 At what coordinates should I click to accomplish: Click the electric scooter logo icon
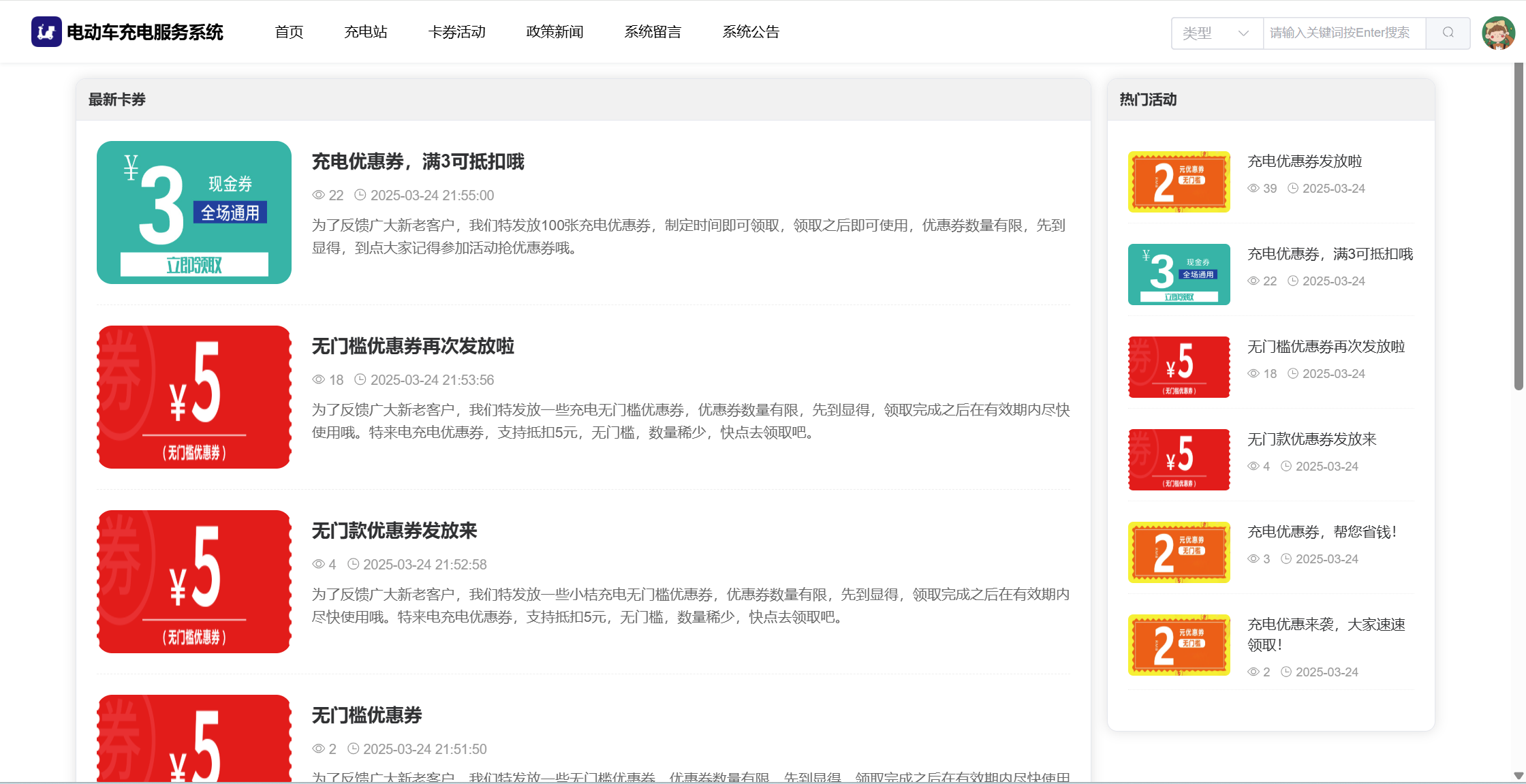point(46,32)
